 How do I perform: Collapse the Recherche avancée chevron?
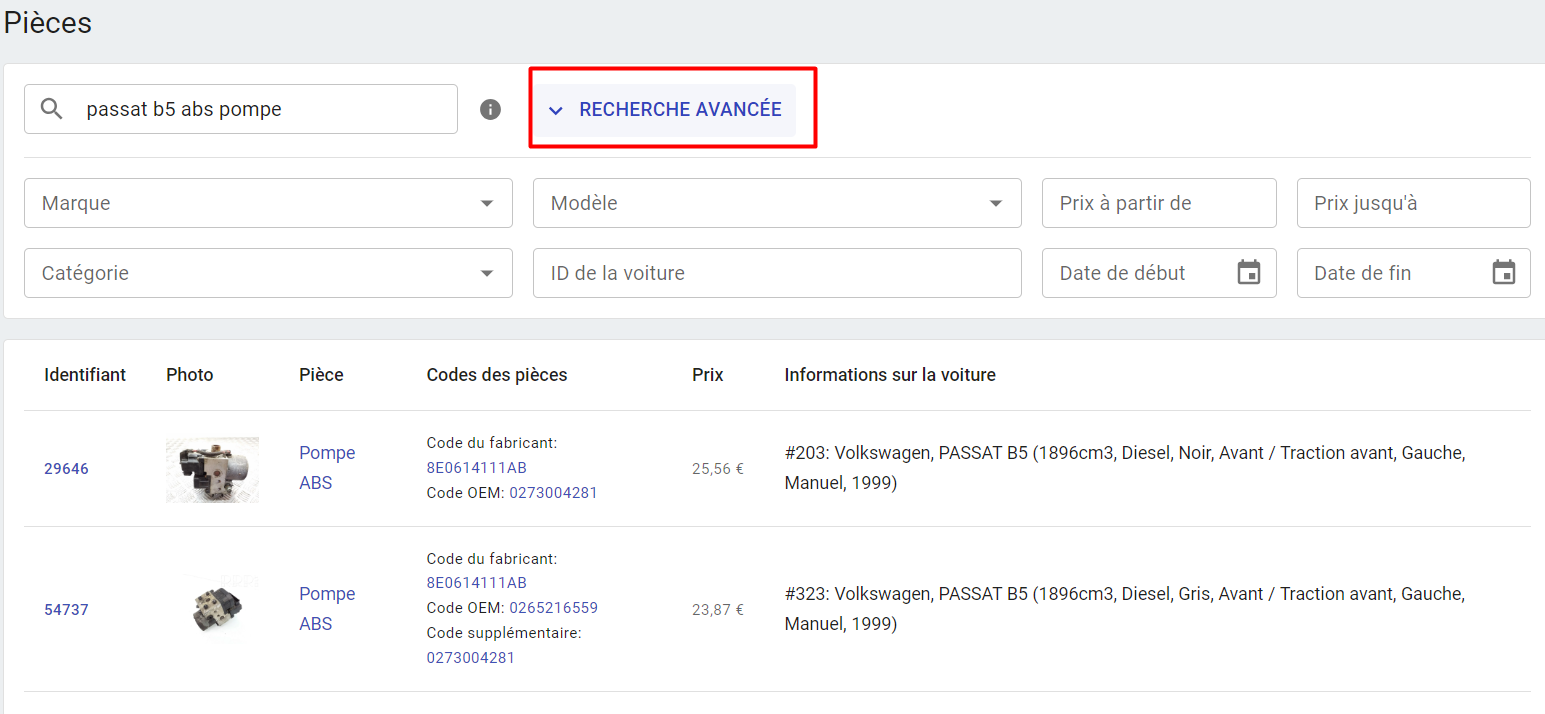[556, 110]
